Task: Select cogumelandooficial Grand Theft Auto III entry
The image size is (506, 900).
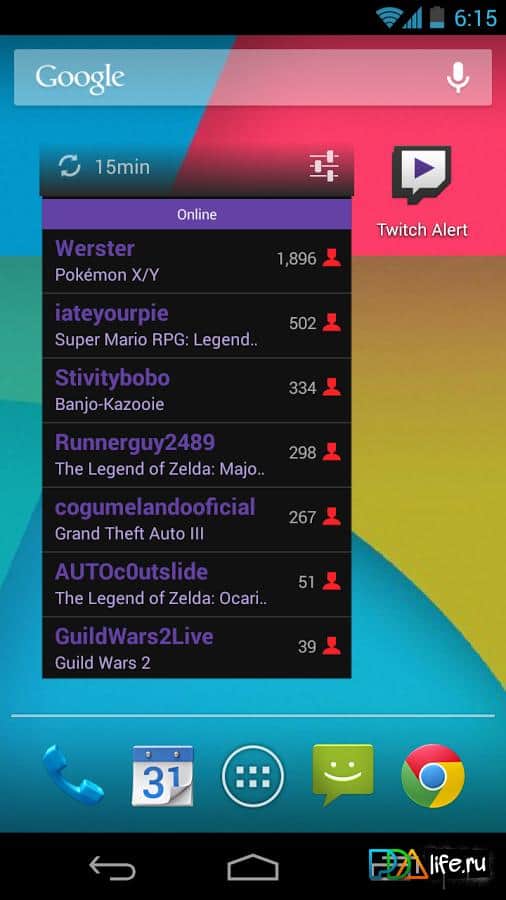Action: coord(197,520)
